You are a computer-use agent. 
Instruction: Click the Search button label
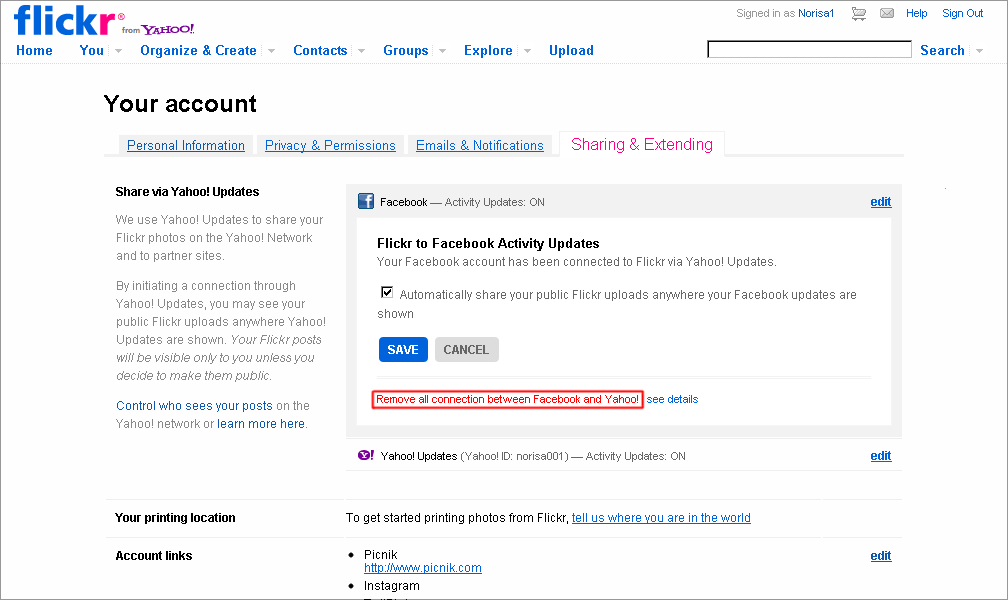click(x=942, y=50)
